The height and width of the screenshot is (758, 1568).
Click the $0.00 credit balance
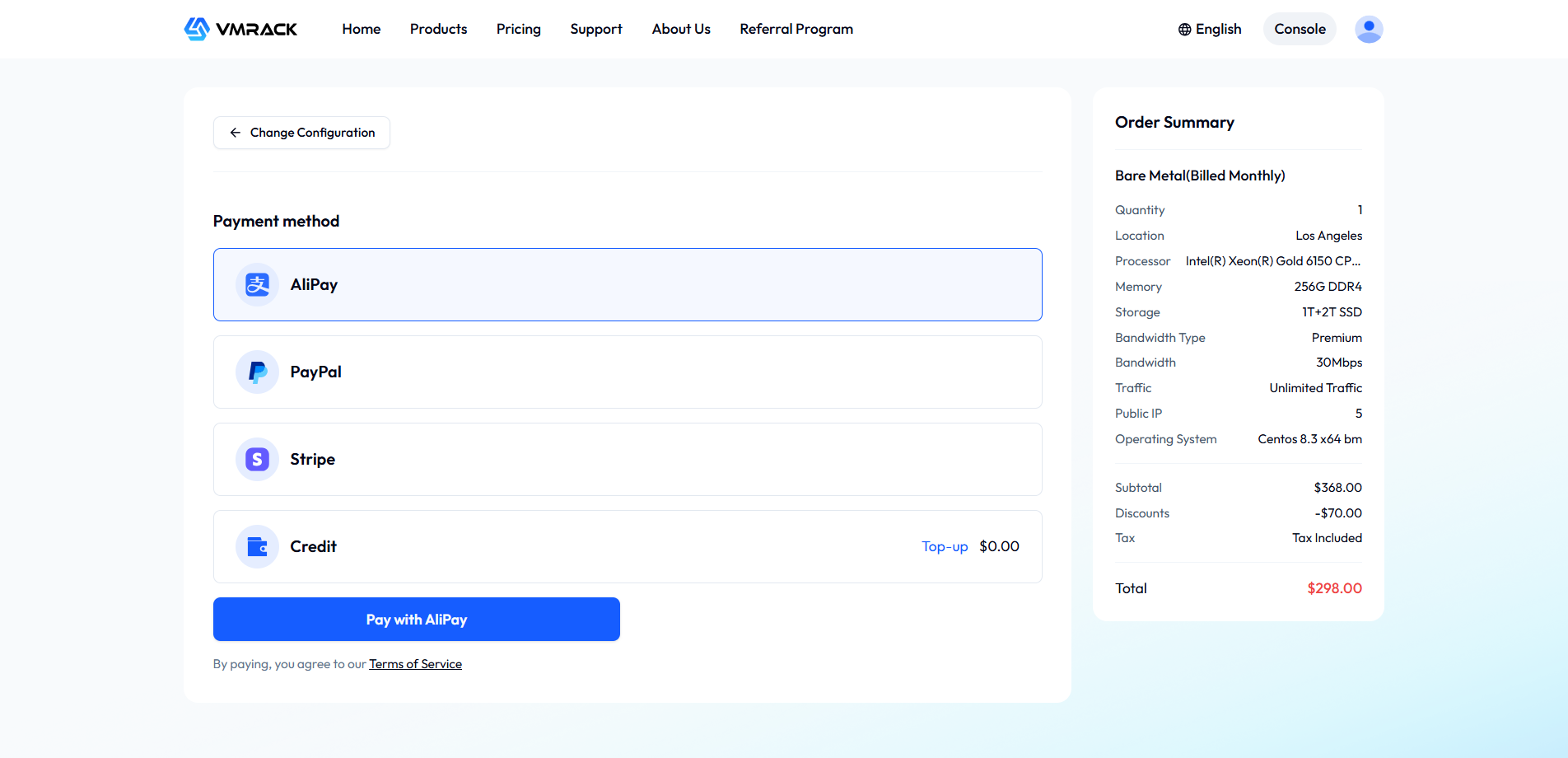pyautogui.click(x=999, y=547)
